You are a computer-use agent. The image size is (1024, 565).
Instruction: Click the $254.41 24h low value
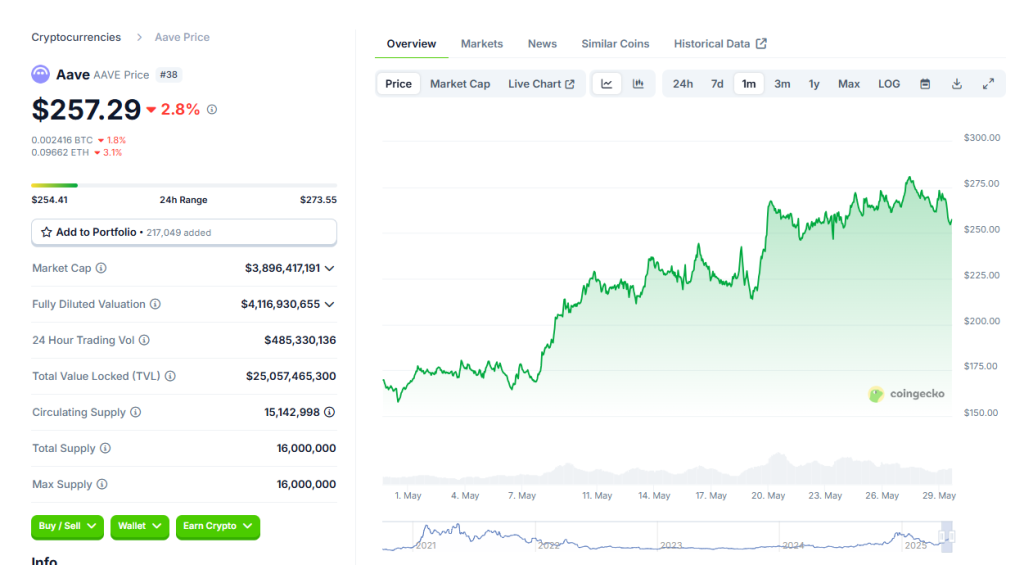tap(50, 200)
